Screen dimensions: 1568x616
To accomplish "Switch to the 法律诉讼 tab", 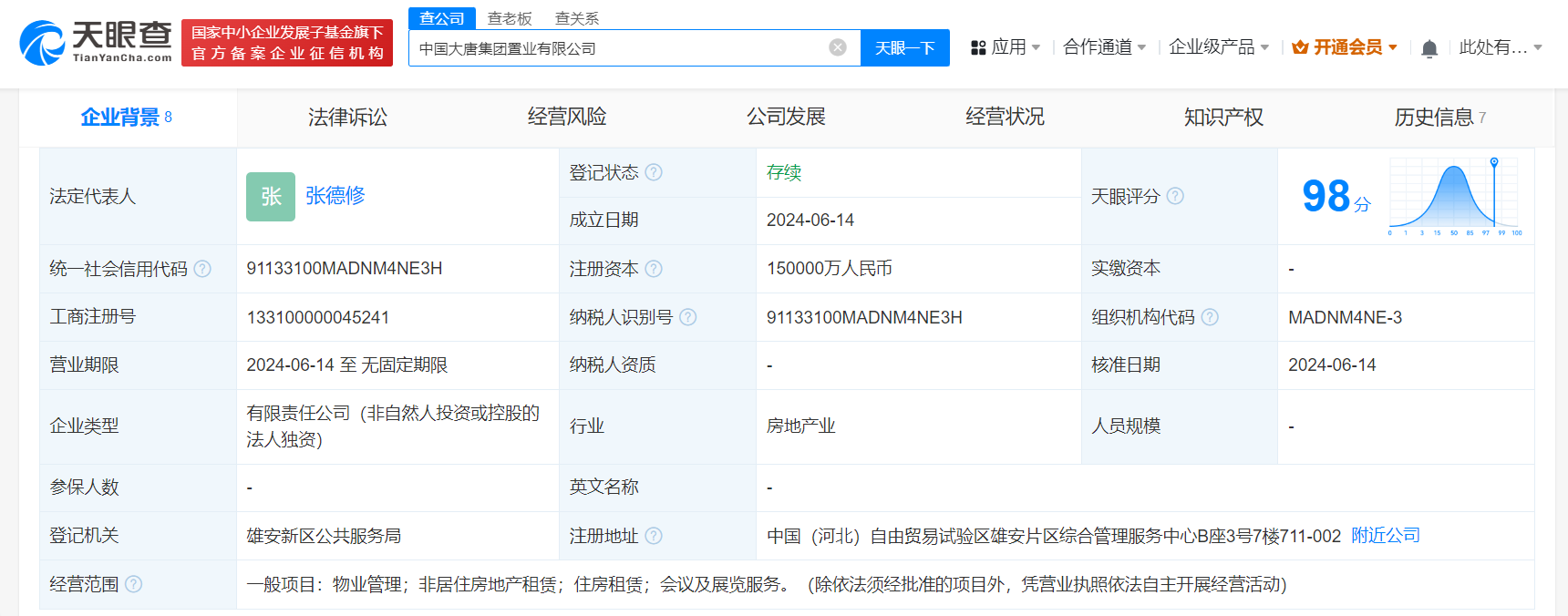I will pos(347,118).
